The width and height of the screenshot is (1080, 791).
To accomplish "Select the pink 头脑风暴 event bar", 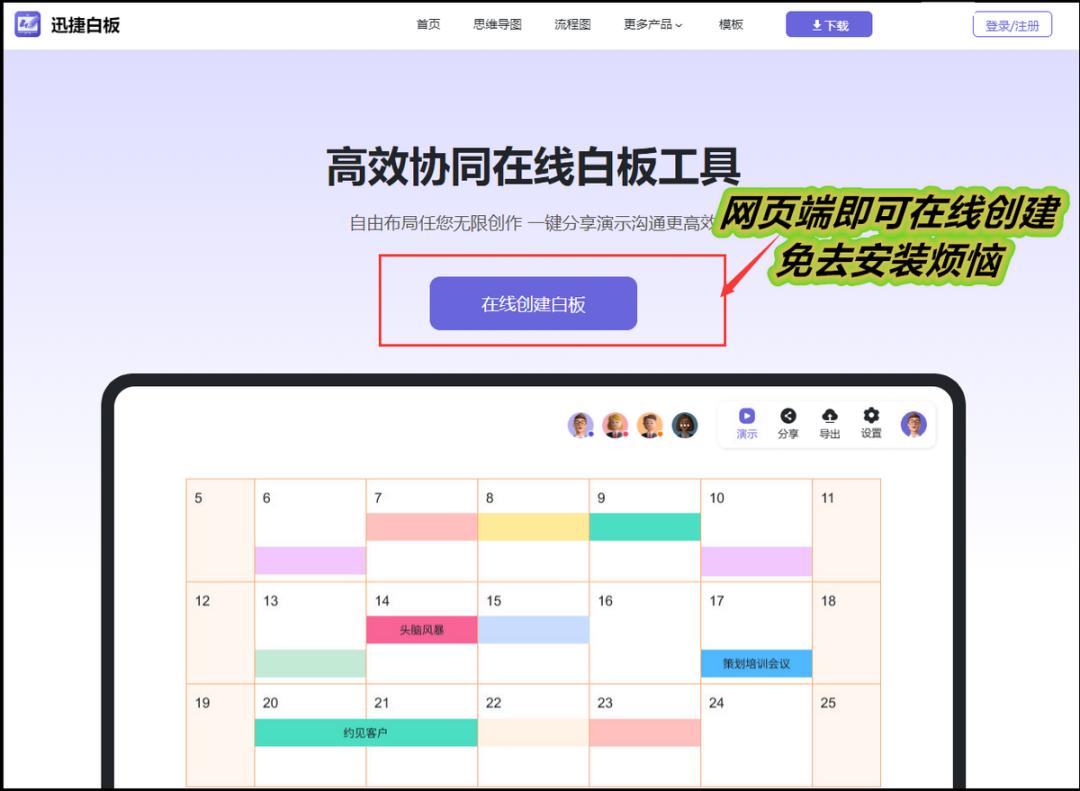I will point(421,630).
